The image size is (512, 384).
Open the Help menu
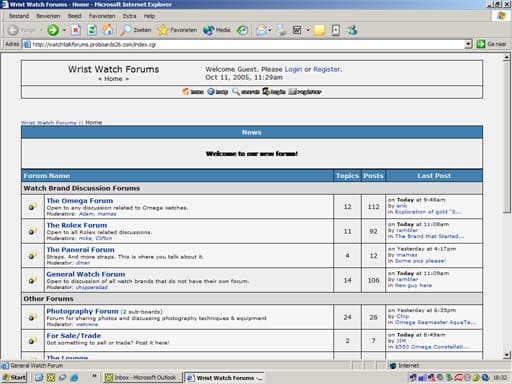[x=149, y=16]
